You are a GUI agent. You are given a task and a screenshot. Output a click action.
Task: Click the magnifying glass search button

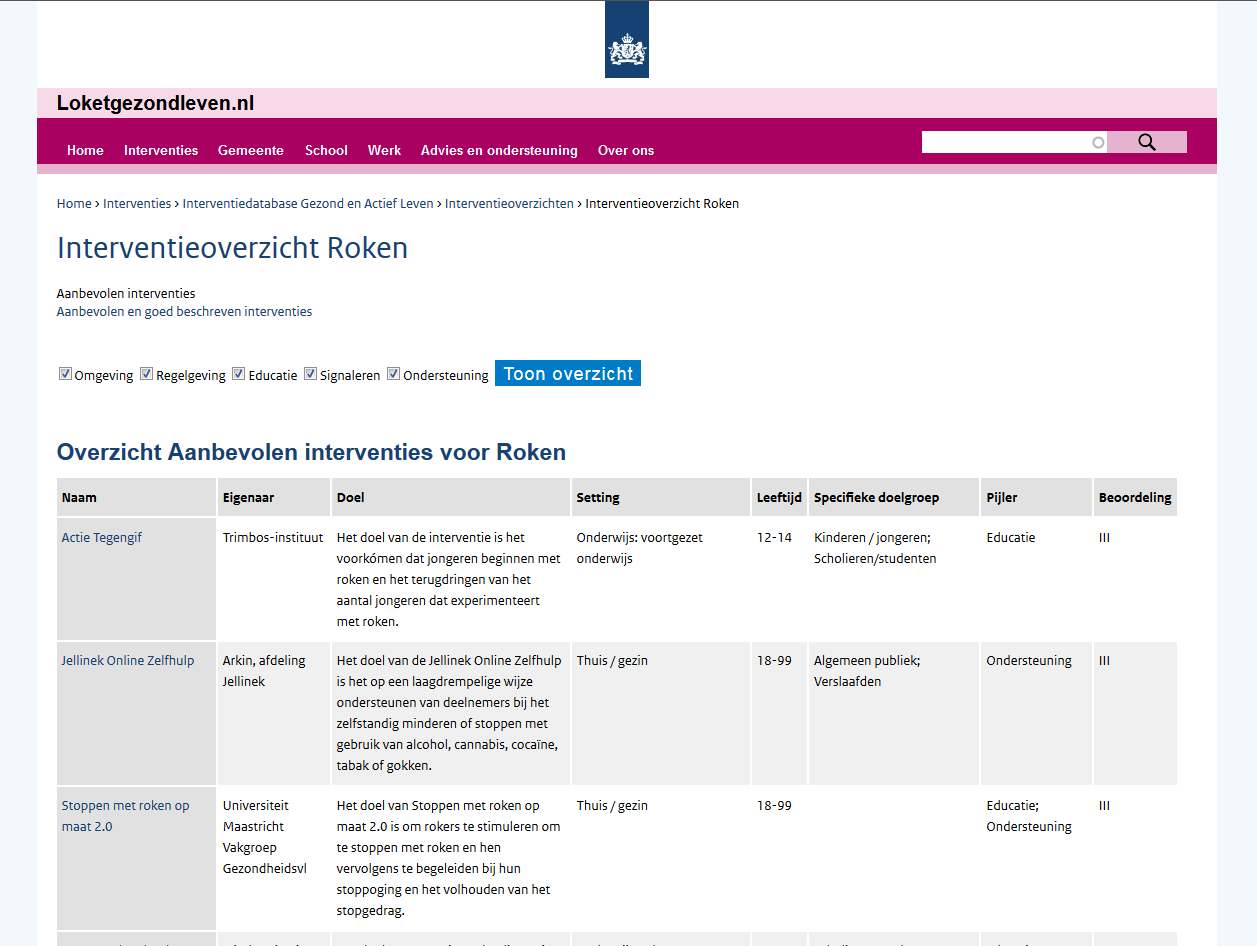(1147, 142)
